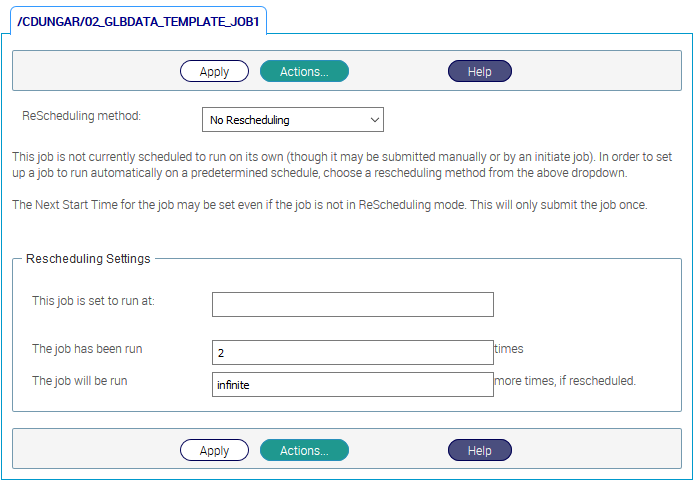
Task: Click the 'This job is set to run at:' label
Action: pos(94,300)
